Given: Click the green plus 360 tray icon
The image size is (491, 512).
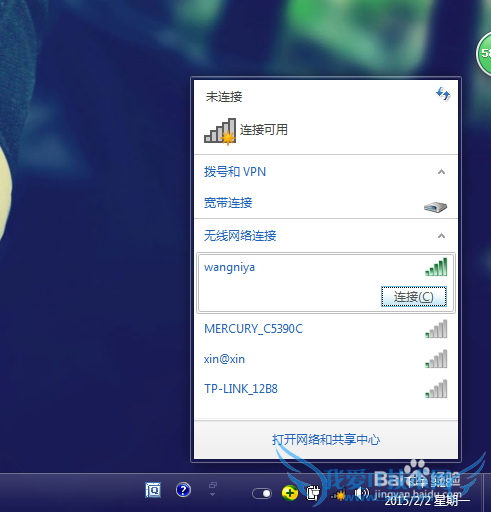Looking at the screenshot, I should pyautogui.click(x=290, y=493).
